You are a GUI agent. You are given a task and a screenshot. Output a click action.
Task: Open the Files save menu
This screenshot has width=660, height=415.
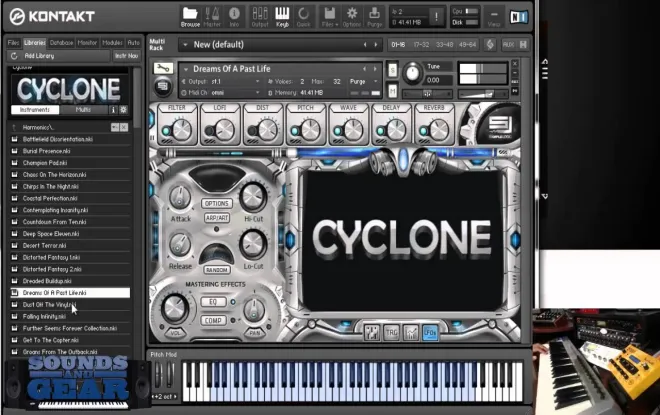[330, 17]
